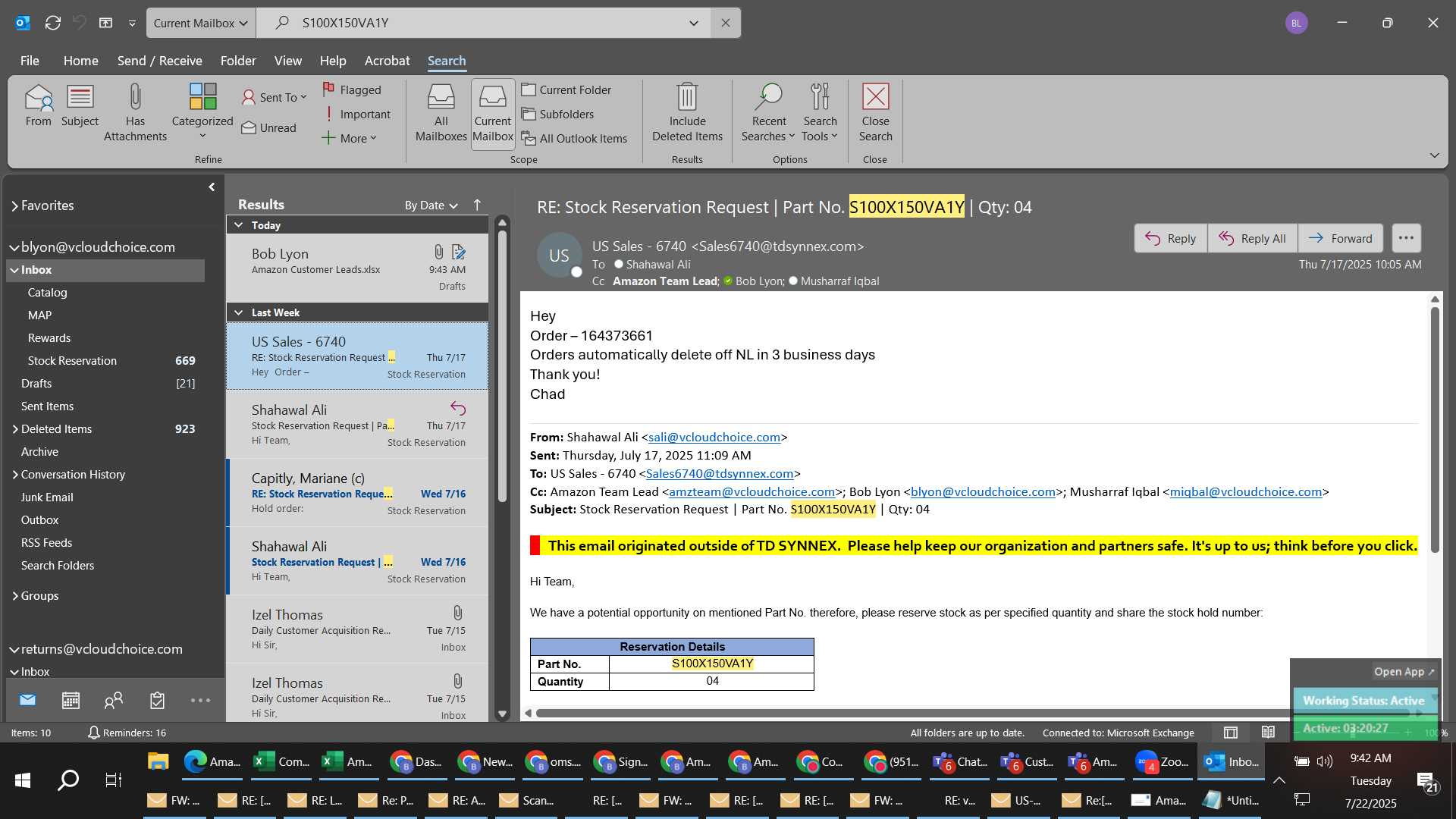The image size is (1456, 819).
Task: Open the Sent To dropdown
Action: click(275, 97)
